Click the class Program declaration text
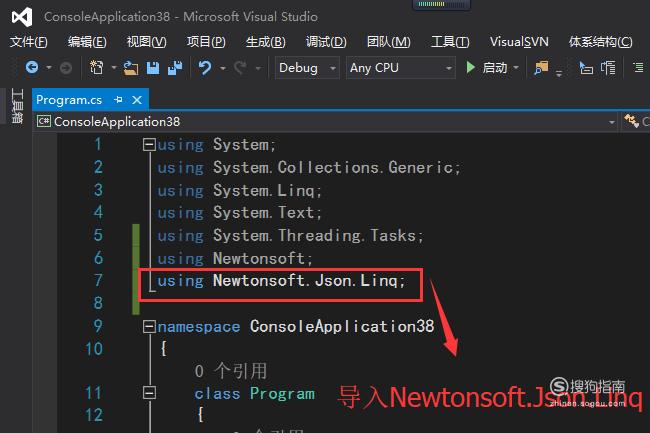Image resolution: width=650 pixels, height=433 pixels. (x=255, y=393)
